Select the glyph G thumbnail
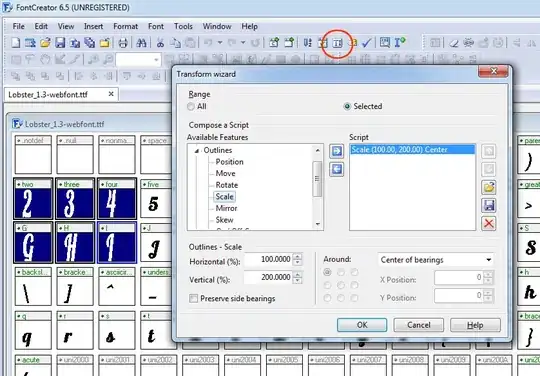The width and height of the screenshot is (540, 376). pos(33,243)
